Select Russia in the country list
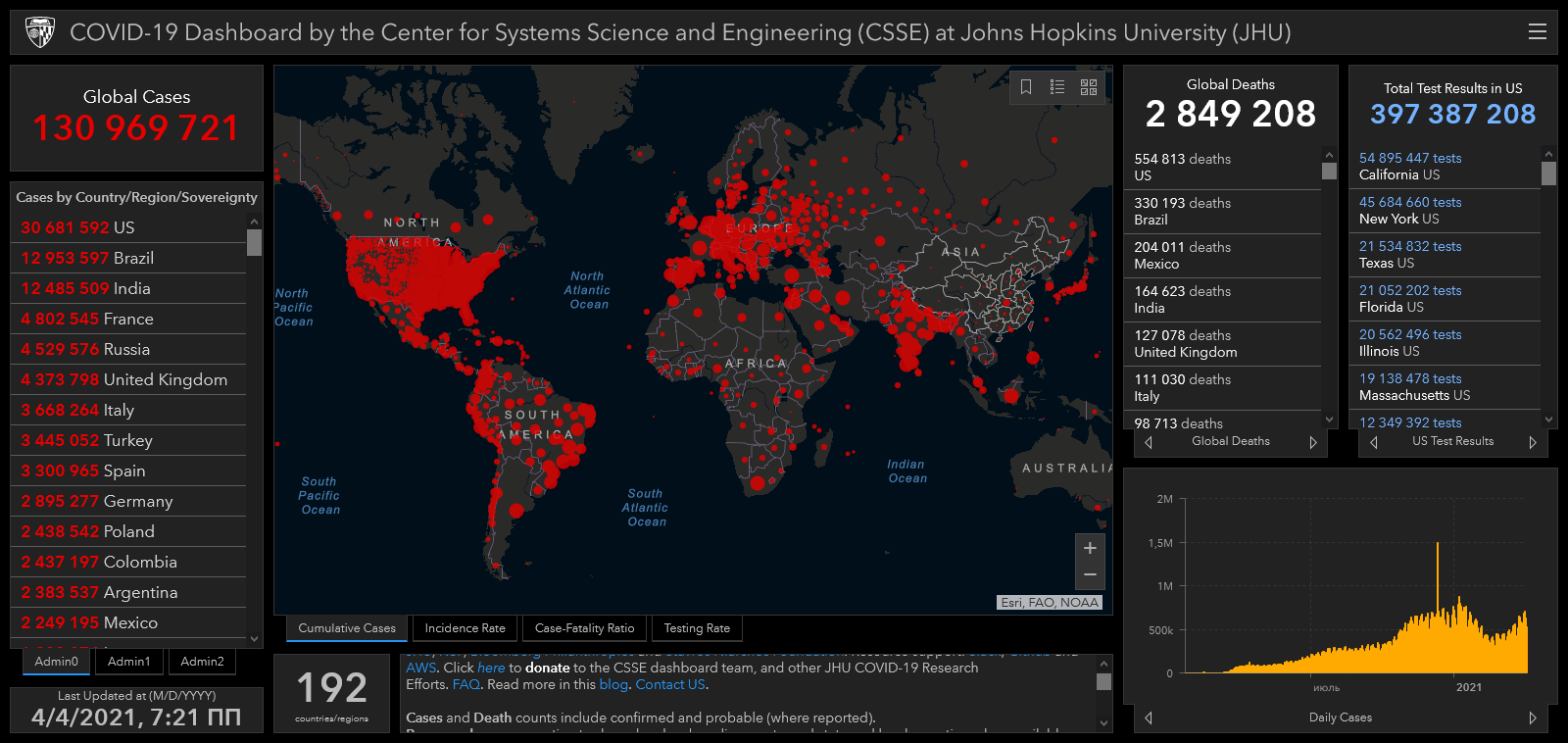This screenshot has height=743, width=1568. tap(128, 349)
